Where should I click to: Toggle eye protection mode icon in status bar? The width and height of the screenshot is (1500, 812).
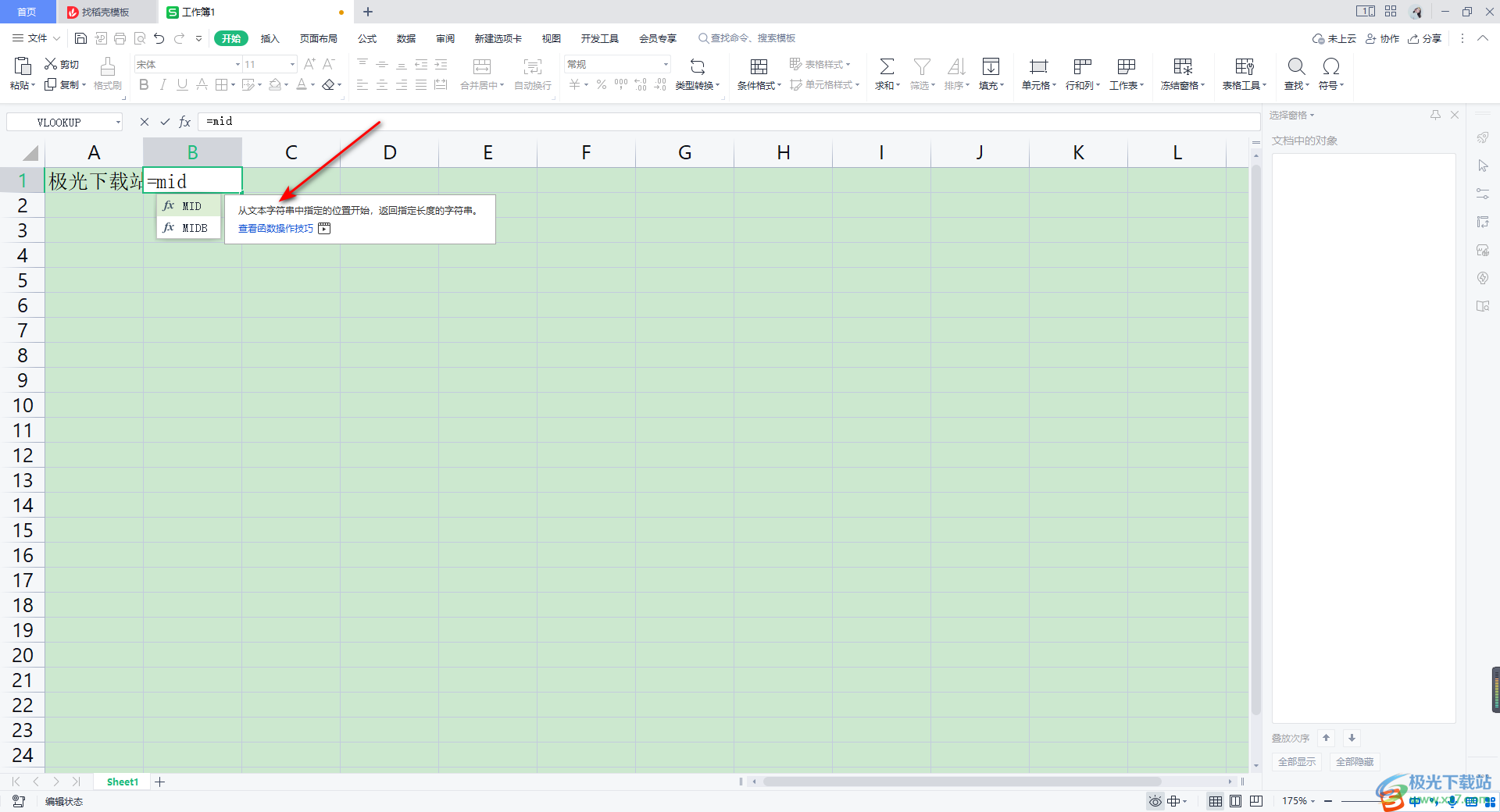[1155, 801]
